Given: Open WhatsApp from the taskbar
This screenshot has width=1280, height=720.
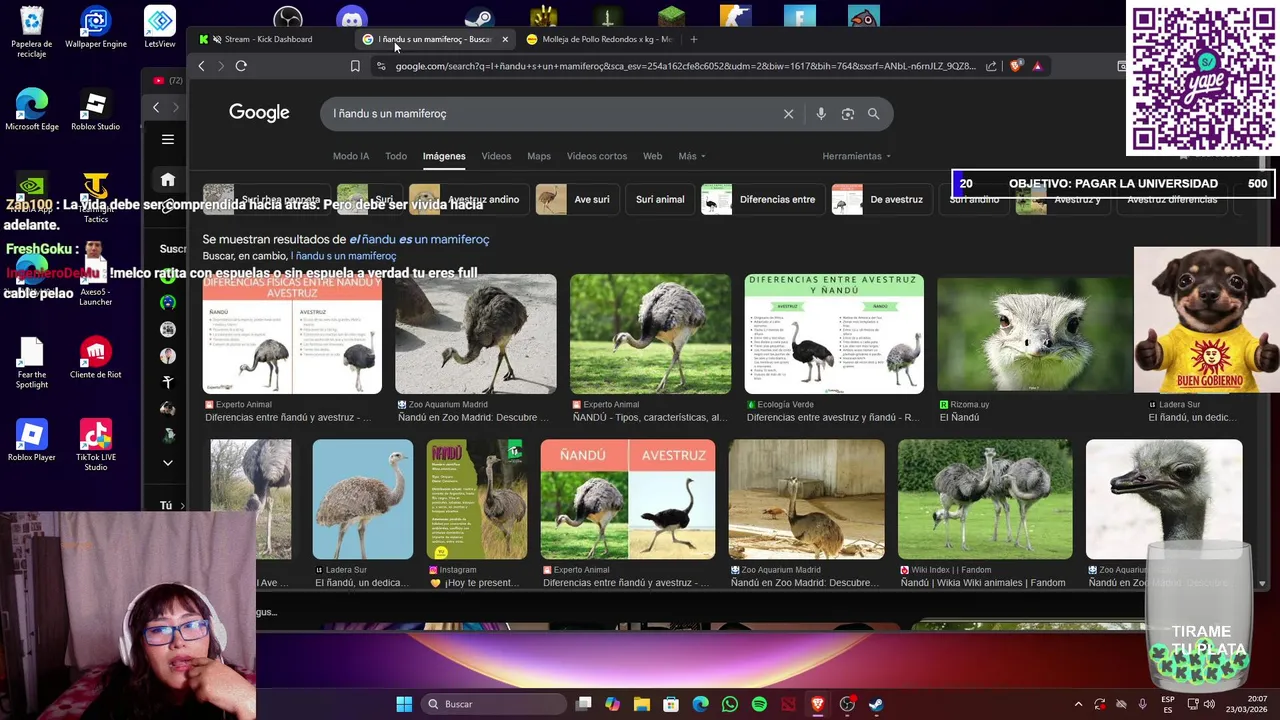Looking at the screenshot, I should [730, 704].
